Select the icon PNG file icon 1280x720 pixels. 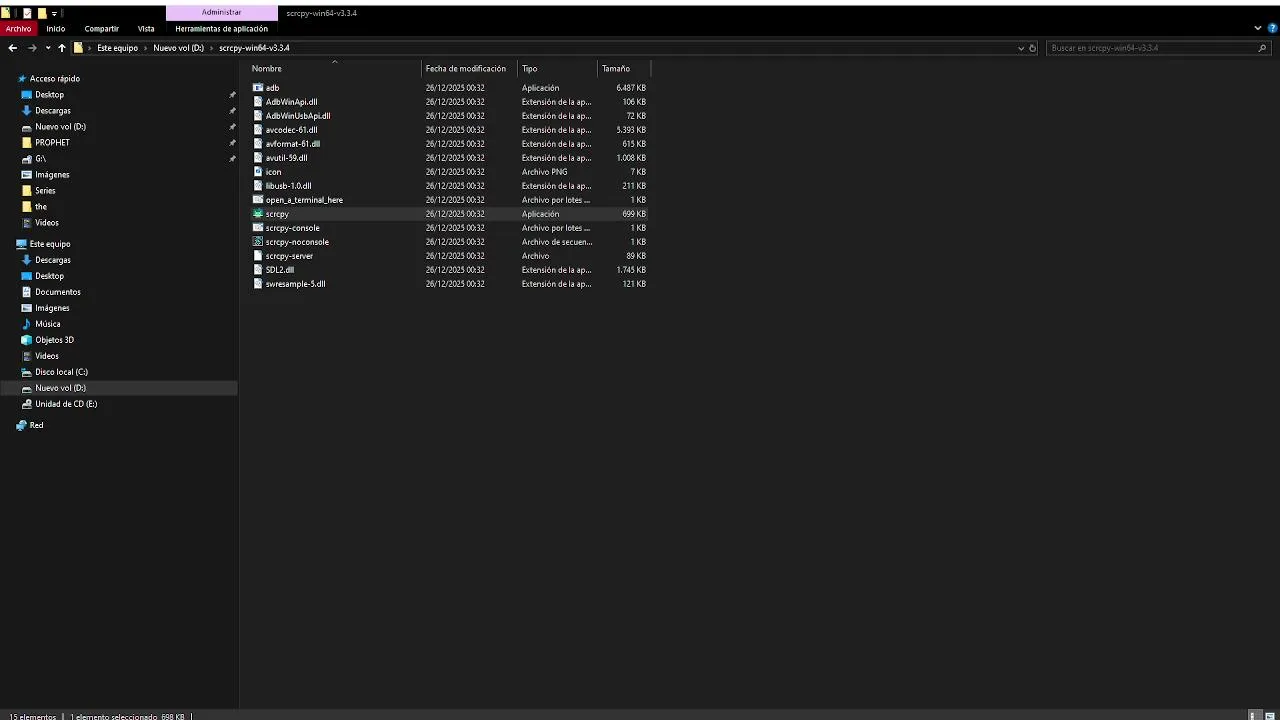coord(258,172)
